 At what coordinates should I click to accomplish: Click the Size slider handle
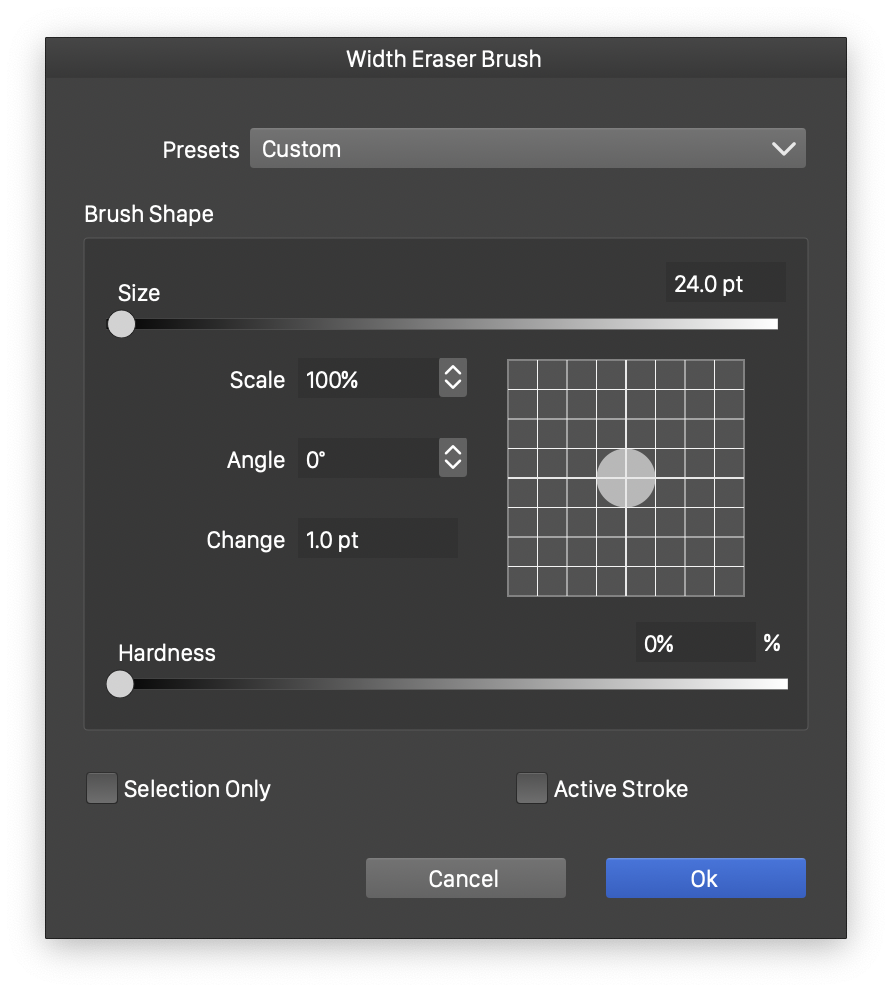pyautogui.click(x=121, y=324)
